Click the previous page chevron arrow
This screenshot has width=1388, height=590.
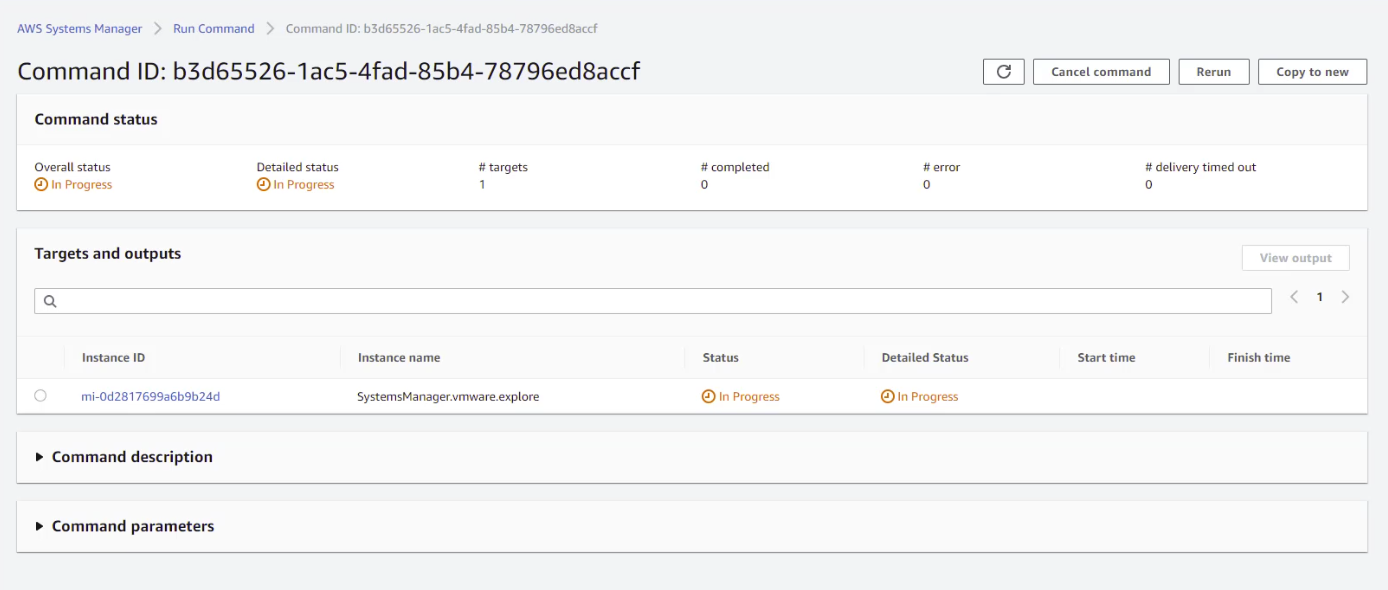tap(1294, 297)
